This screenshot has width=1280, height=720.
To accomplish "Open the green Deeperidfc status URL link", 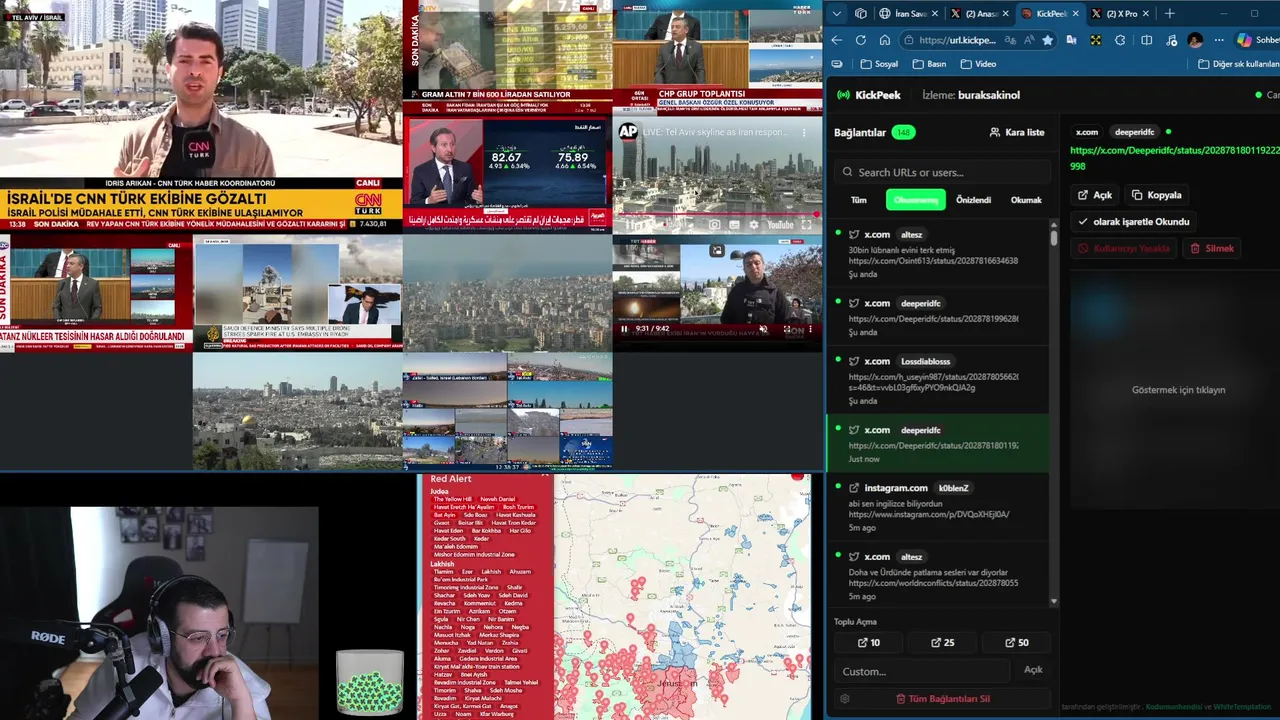I will pos(1174,158).
